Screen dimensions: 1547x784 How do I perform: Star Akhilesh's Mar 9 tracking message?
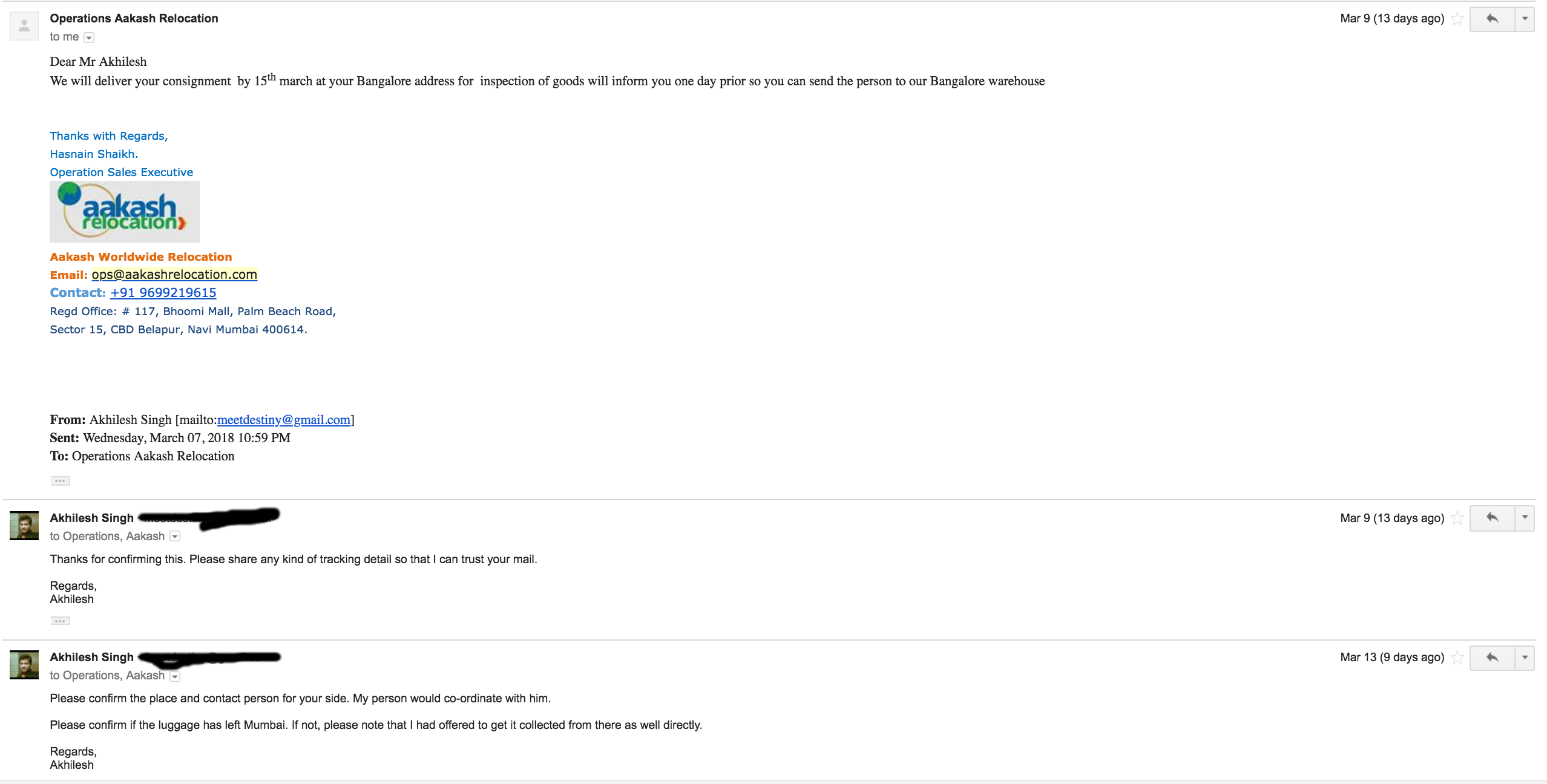point(1457,518)
